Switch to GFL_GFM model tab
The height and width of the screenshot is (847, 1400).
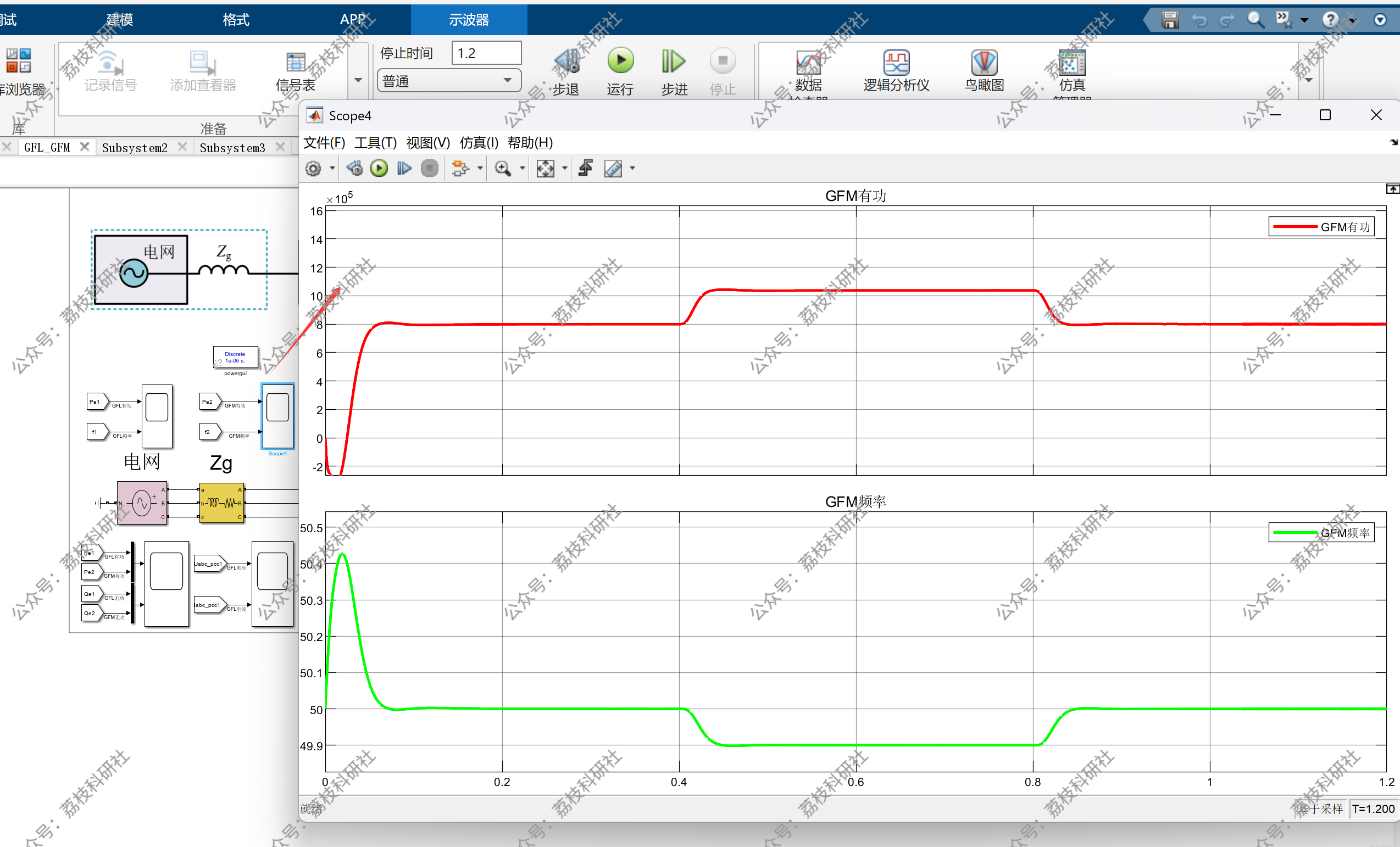(47, 147)
